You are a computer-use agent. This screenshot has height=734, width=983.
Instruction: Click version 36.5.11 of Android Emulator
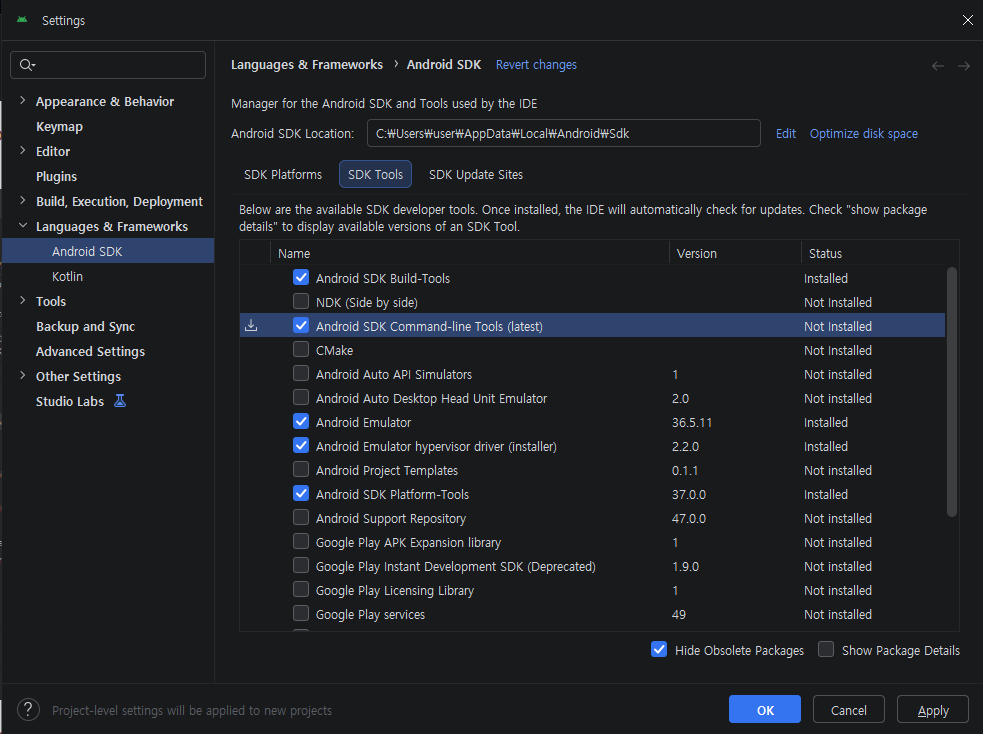click(x=692, y=422)
